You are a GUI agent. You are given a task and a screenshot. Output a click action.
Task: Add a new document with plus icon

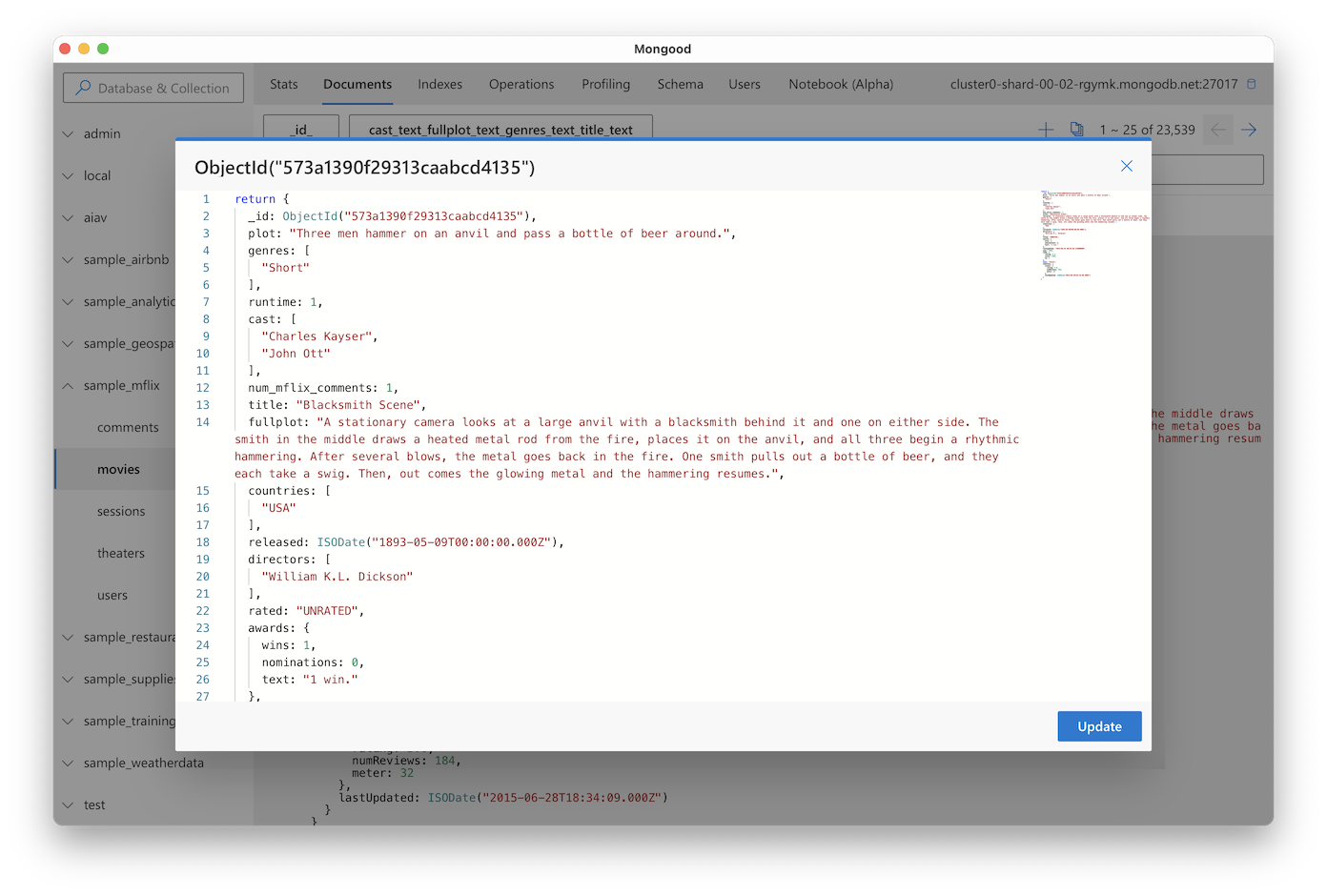coord(1046,130)
